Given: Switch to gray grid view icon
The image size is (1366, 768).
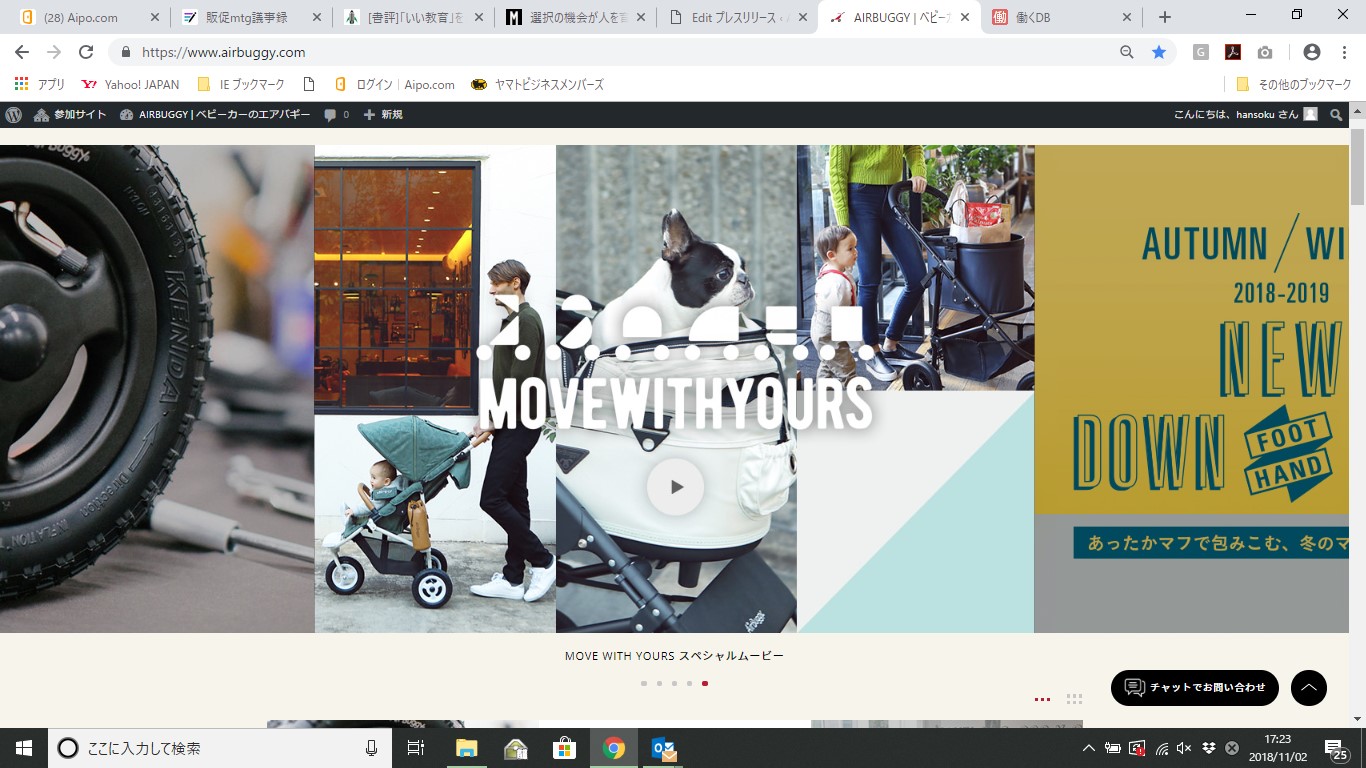Looking at the screenshot, I should (x=1074, y=700).
